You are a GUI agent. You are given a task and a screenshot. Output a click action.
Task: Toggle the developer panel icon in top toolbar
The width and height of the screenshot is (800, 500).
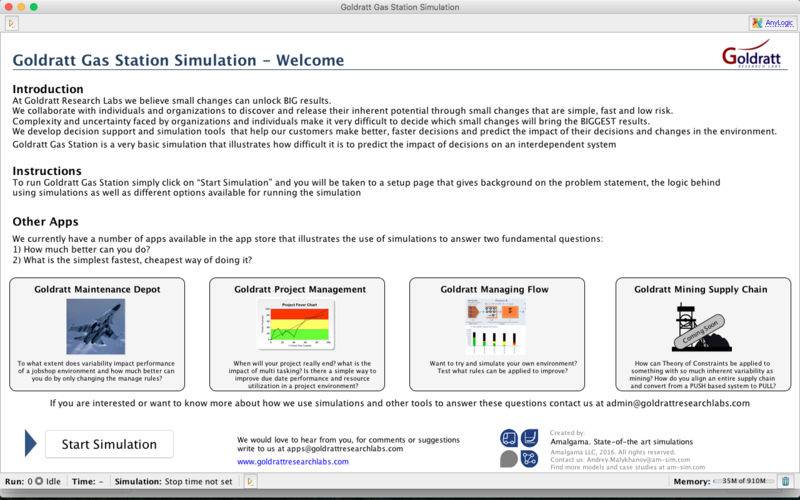(12, 23)
